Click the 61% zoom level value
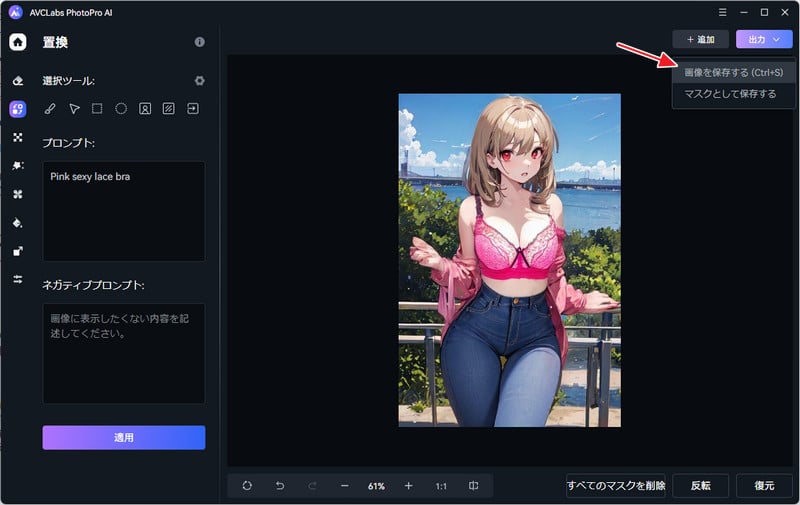The height and width of the screenshot is (505, 800). point(377,486)
